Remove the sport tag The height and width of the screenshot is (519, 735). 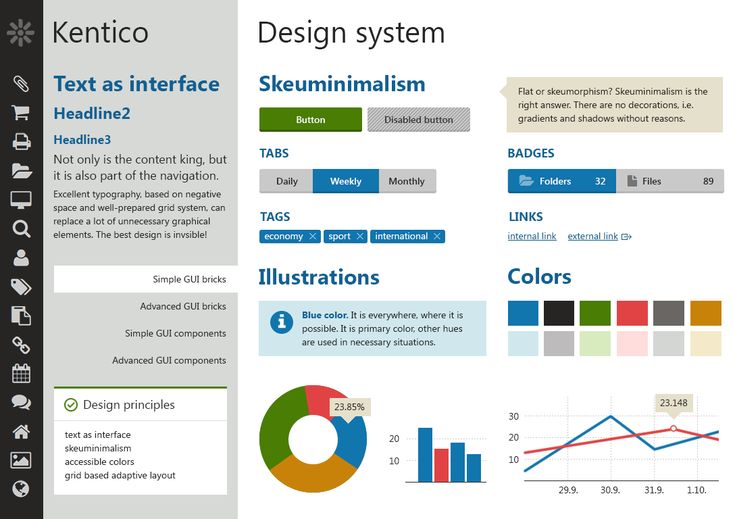coord(360,237)
